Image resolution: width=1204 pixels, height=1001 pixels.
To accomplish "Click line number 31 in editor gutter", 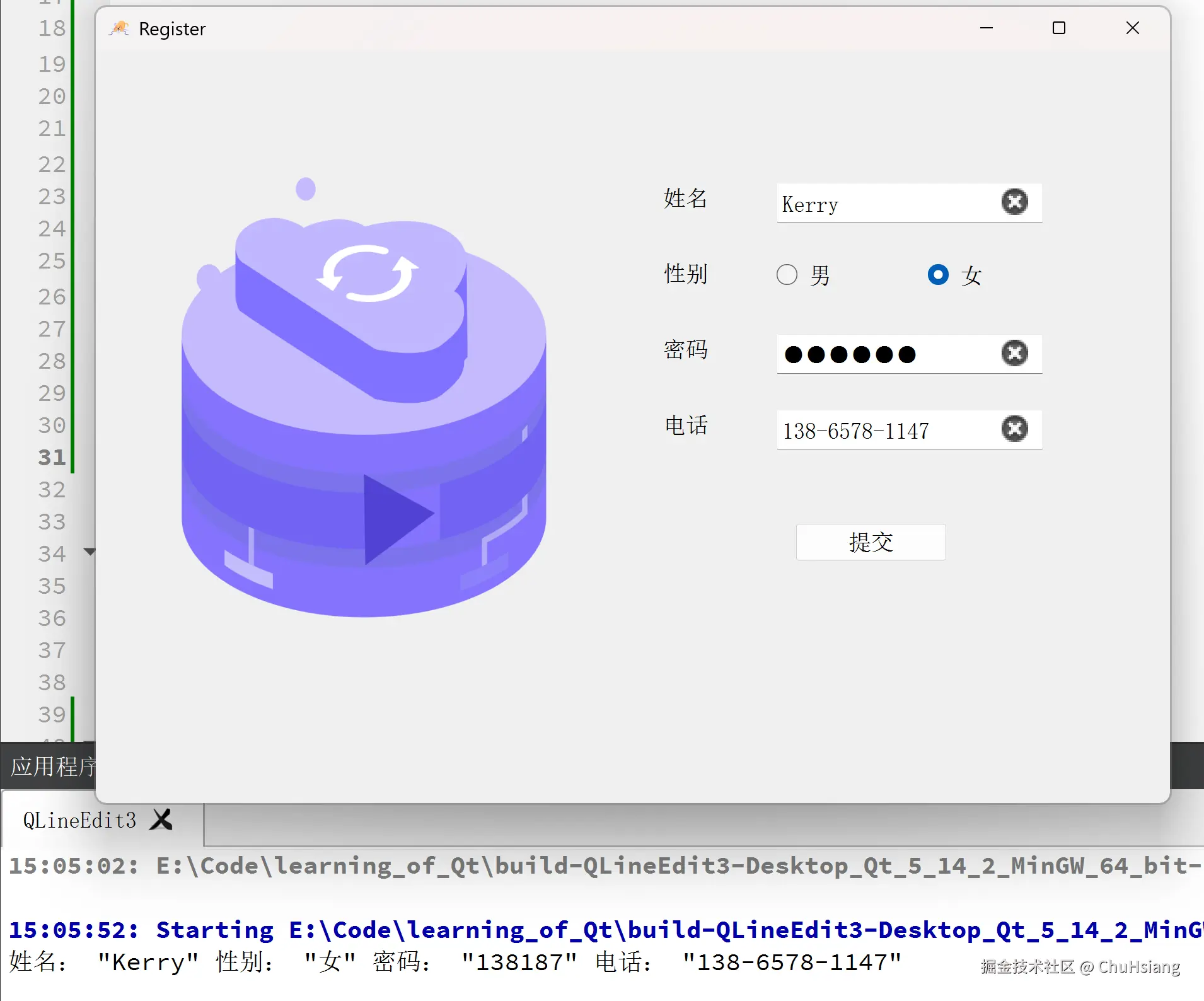I will tap(52, 458).
